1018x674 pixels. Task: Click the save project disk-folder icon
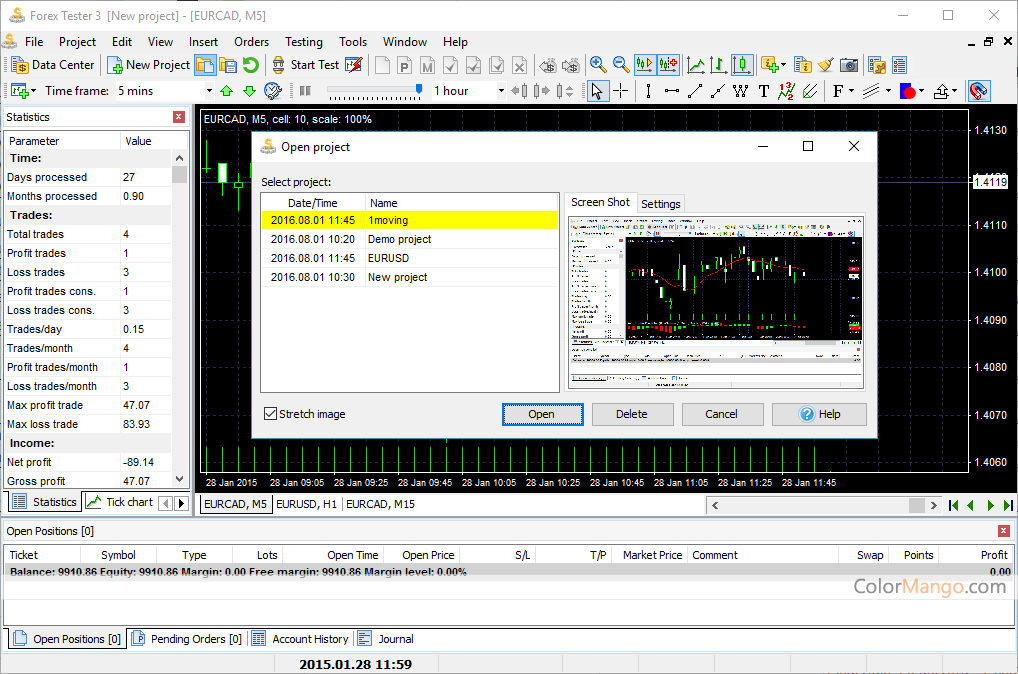point(228,65)
